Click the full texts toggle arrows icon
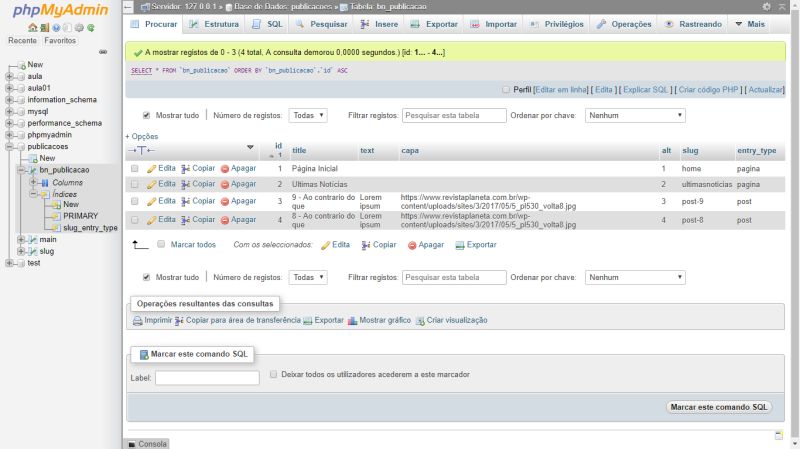The width and height of the screenshot is (800, 449). 141,150
